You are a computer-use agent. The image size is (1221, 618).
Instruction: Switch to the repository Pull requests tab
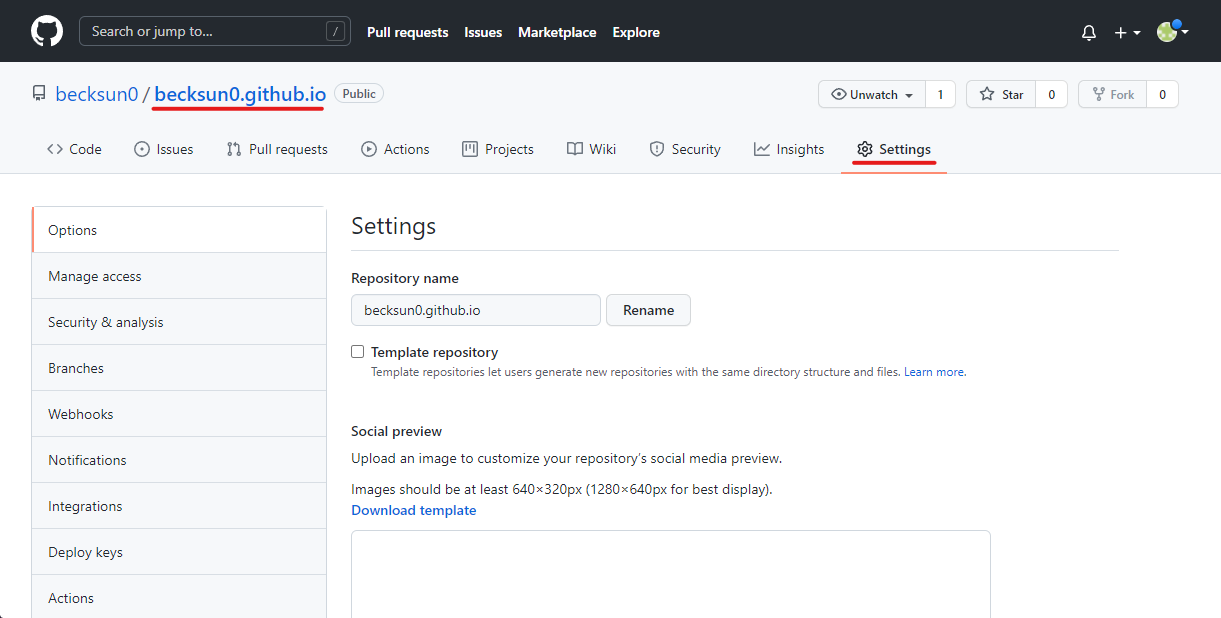point(277,149)
